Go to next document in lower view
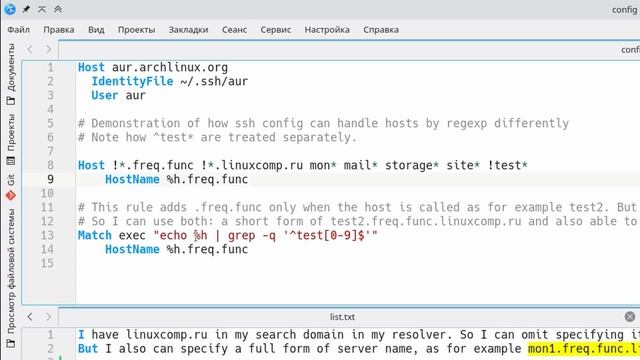The image size is (640, 360). point(49,317)
